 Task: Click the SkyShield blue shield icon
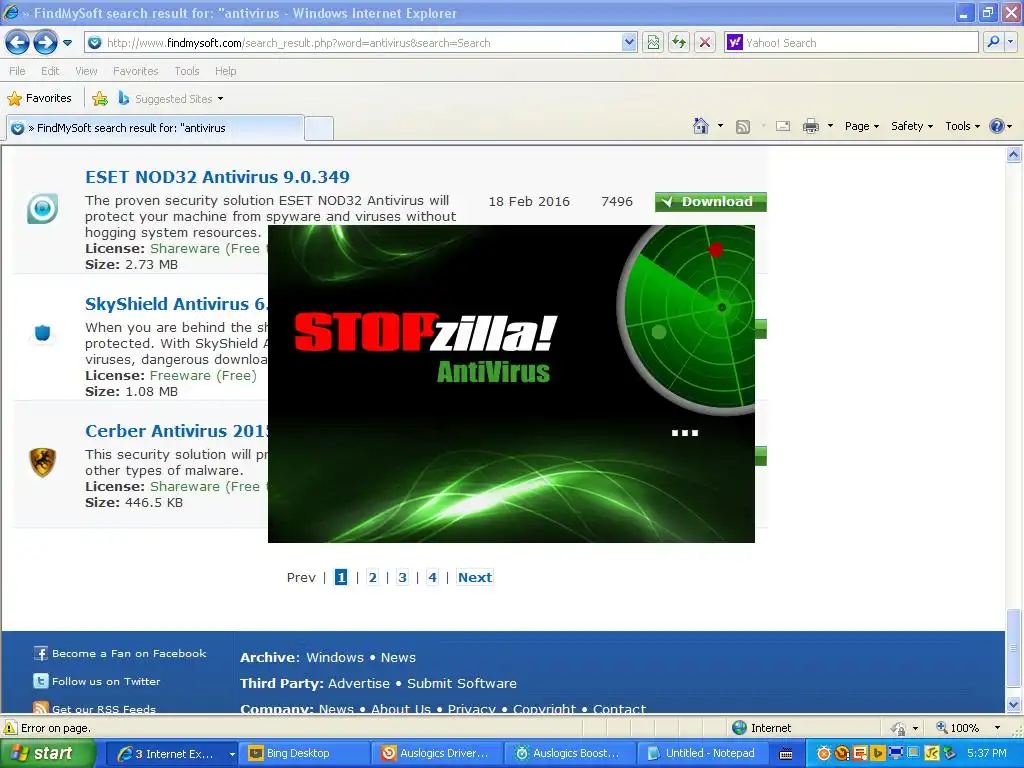click(42, 334)
